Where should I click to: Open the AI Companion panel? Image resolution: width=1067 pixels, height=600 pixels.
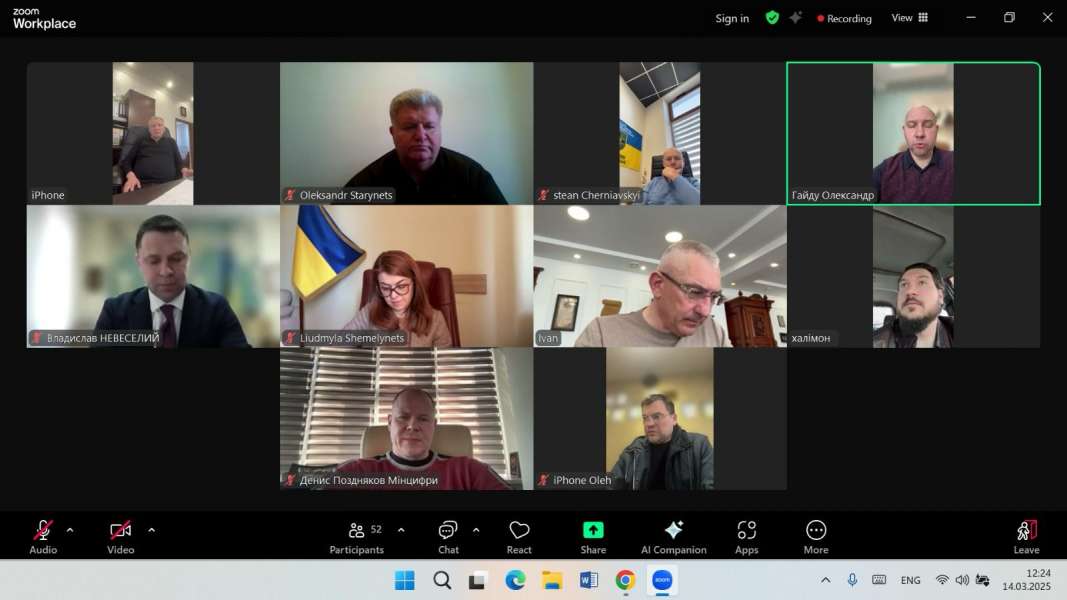pos(673,535)
